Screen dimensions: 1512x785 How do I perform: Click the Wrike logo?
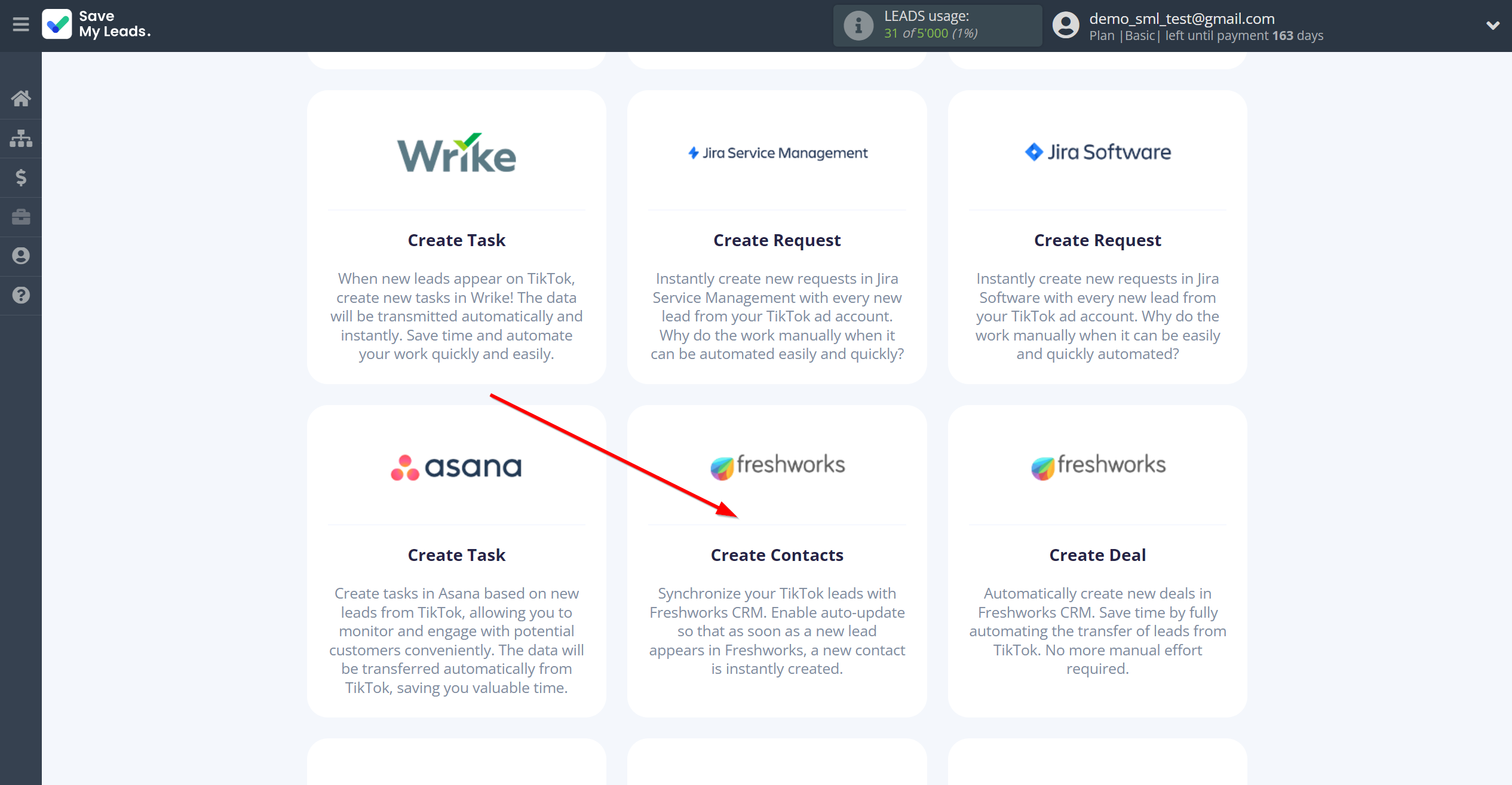456,153
